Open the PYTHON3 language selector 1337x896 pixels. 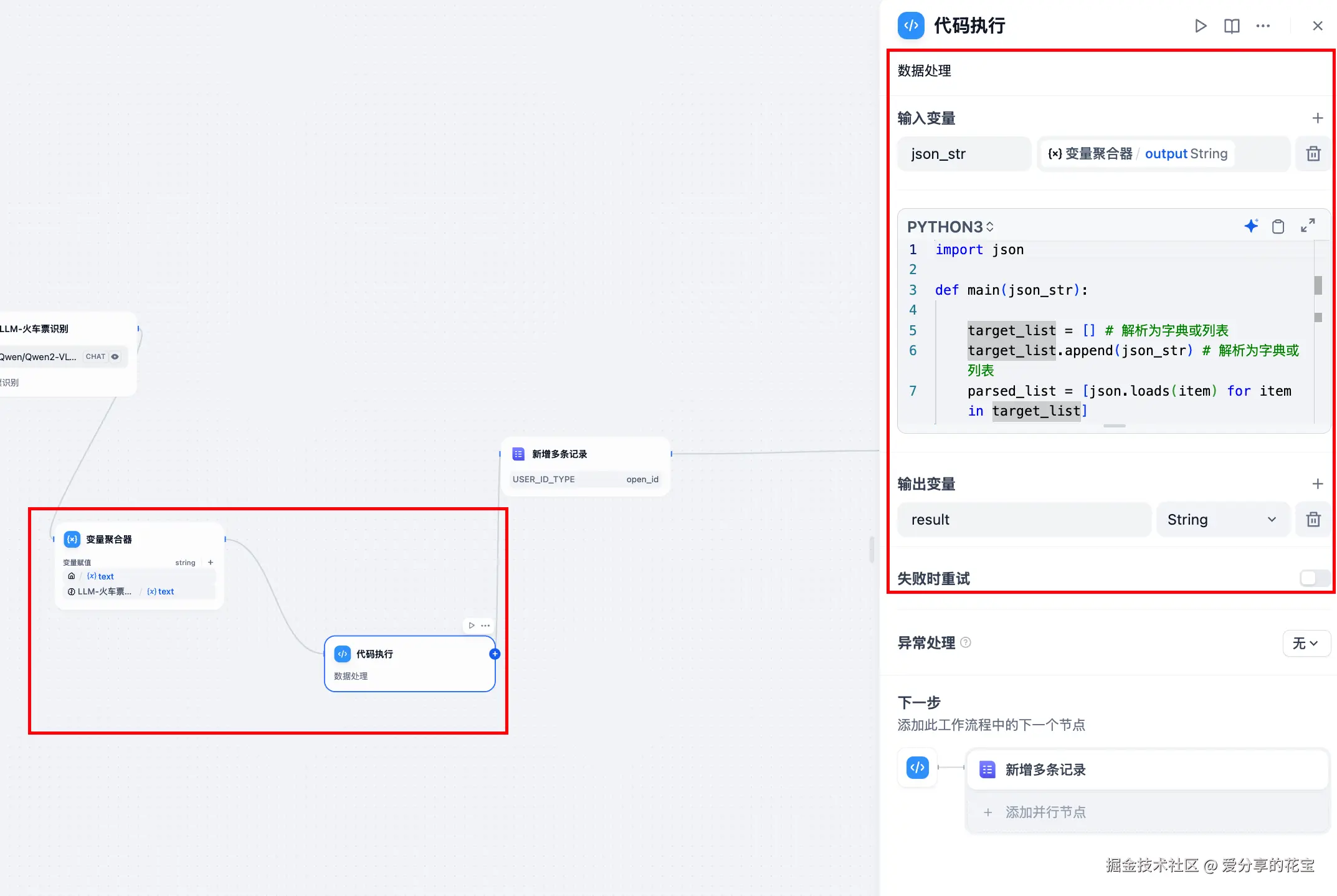[x=950, y=227]
